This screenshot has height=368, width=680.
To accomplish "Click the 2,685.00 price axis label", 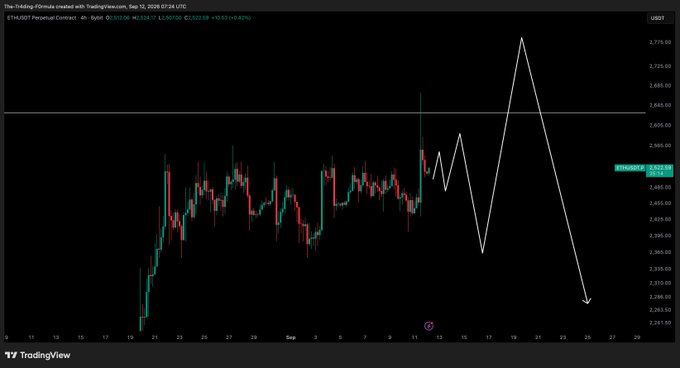I will coord(660,85).
